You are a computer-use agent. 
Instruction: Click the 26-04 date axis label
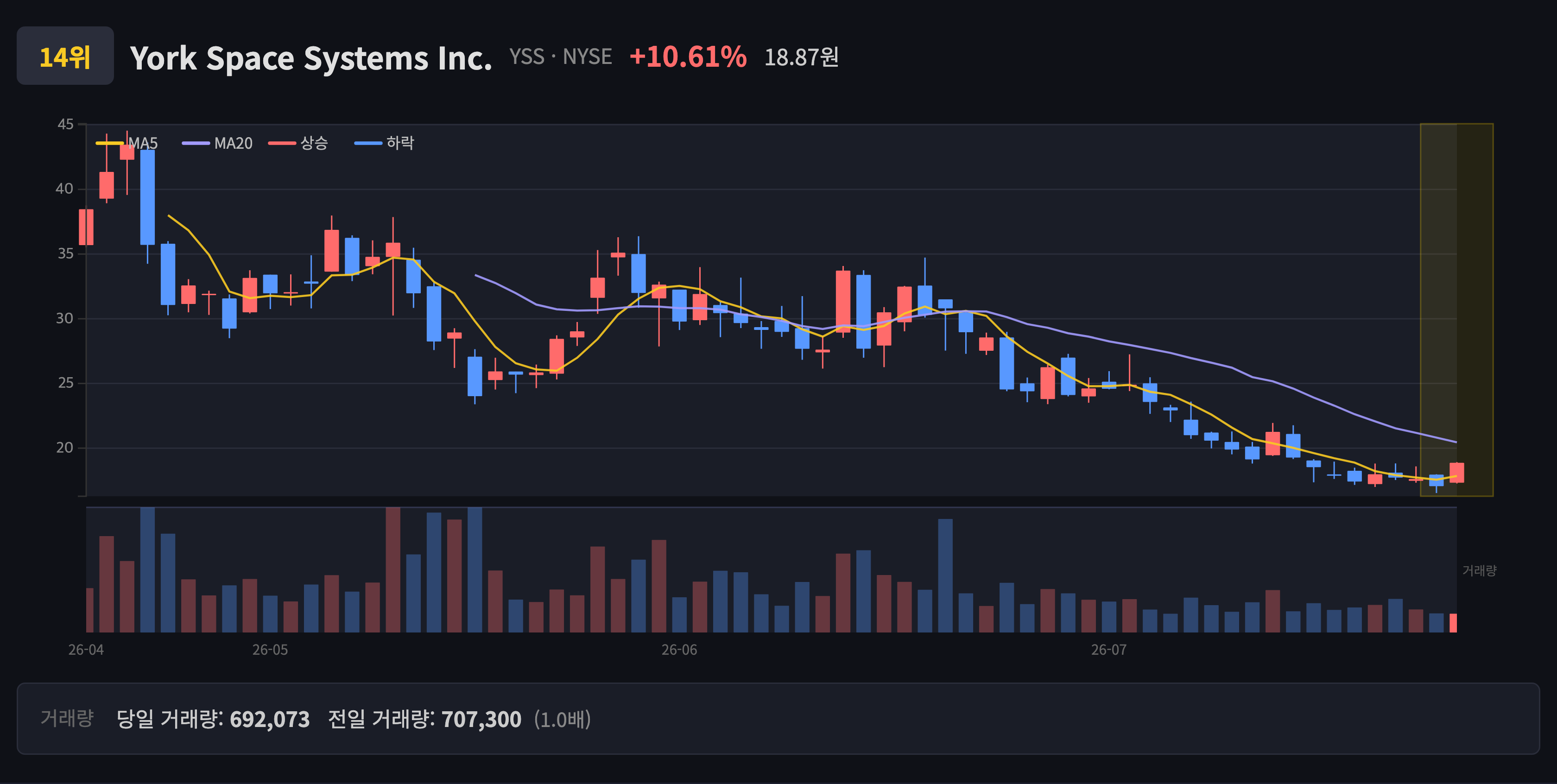point(86,650)
